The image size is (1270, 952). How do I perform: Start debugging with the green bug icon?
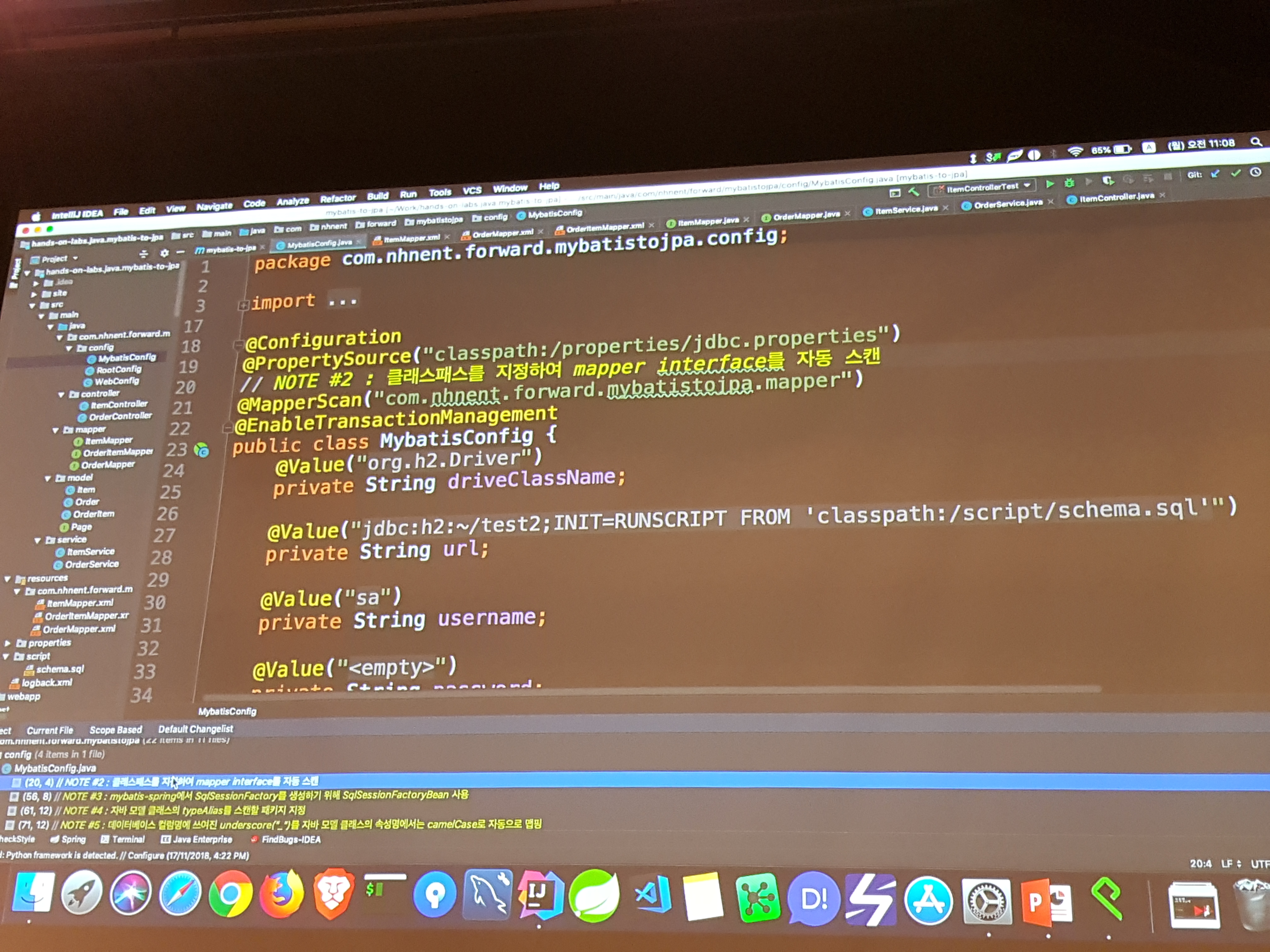coord(1069,183)
